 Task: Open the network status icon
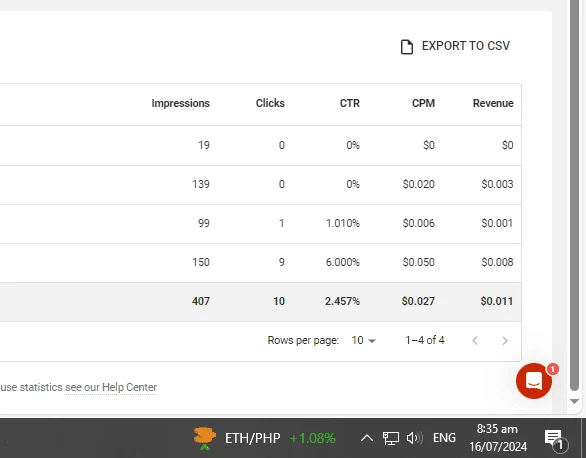click(391, 438)
